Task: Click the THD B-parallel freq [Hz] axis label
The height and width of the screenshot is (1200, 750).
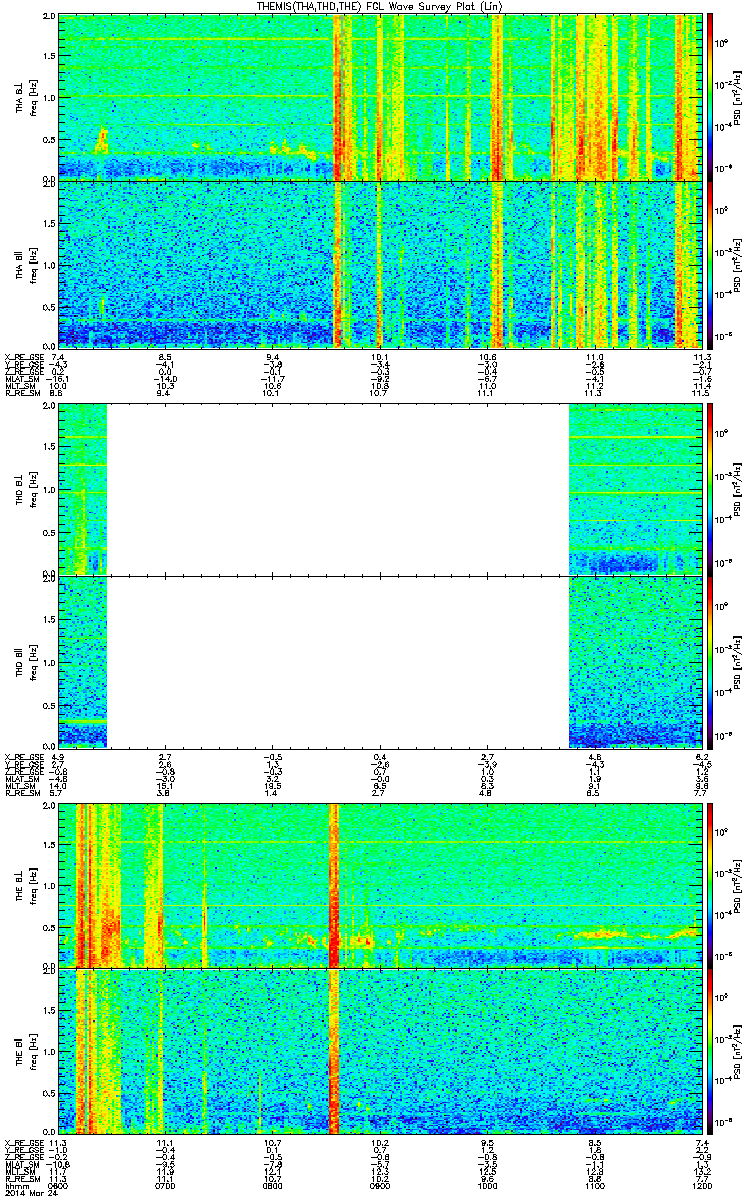Action: [x=32, y=661]
